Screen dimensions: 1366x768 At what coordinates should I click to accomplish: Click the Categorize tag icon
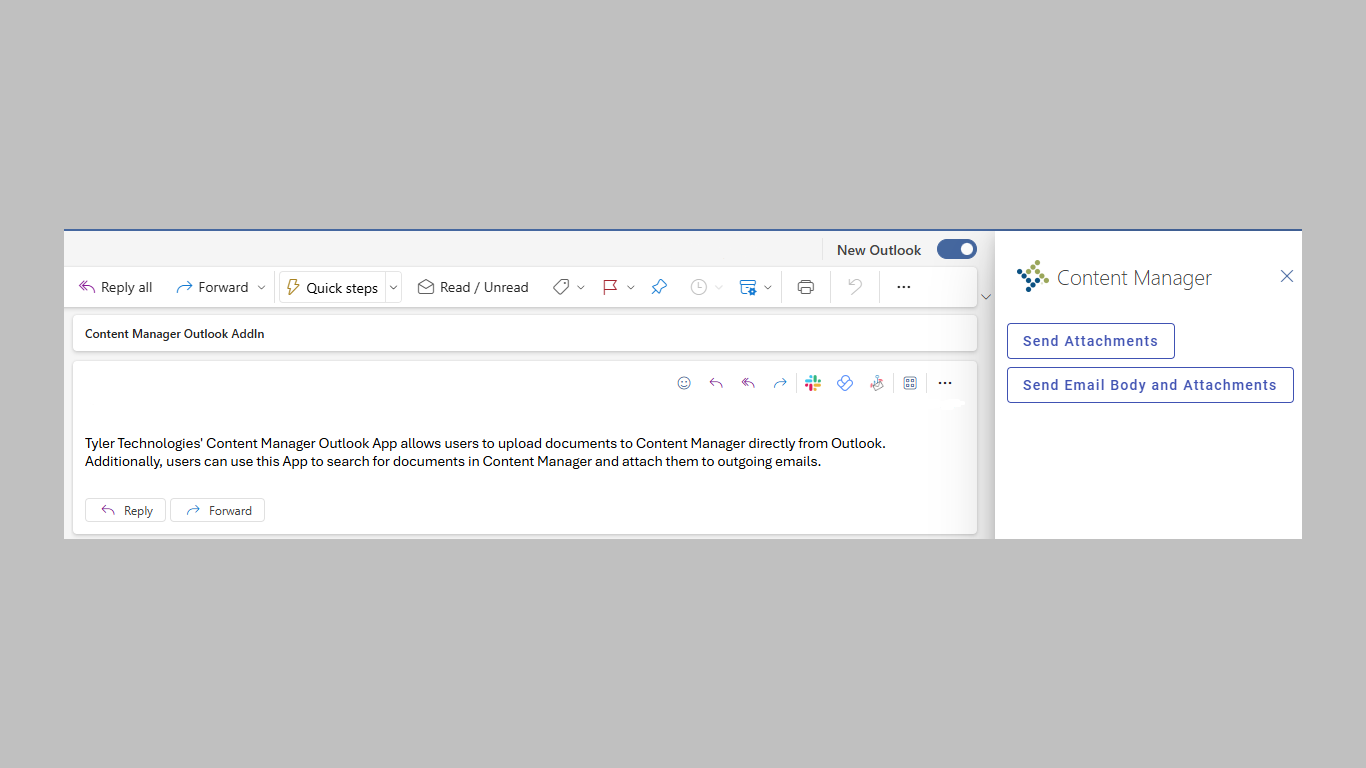pos(561,287)
